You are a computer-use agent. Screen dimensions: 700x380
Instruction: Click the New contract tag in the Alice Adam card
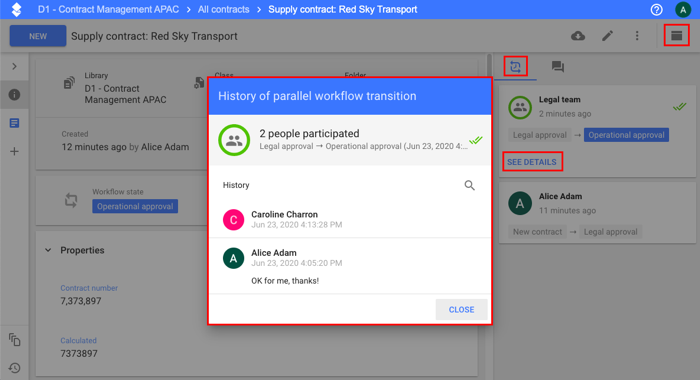538,232
